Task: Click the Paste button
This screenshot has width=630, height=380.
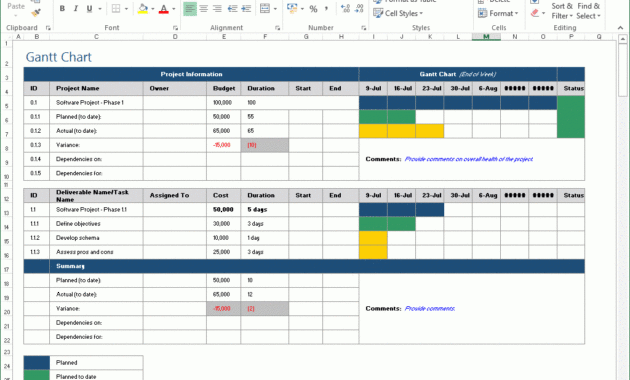Action: [16, 10]
